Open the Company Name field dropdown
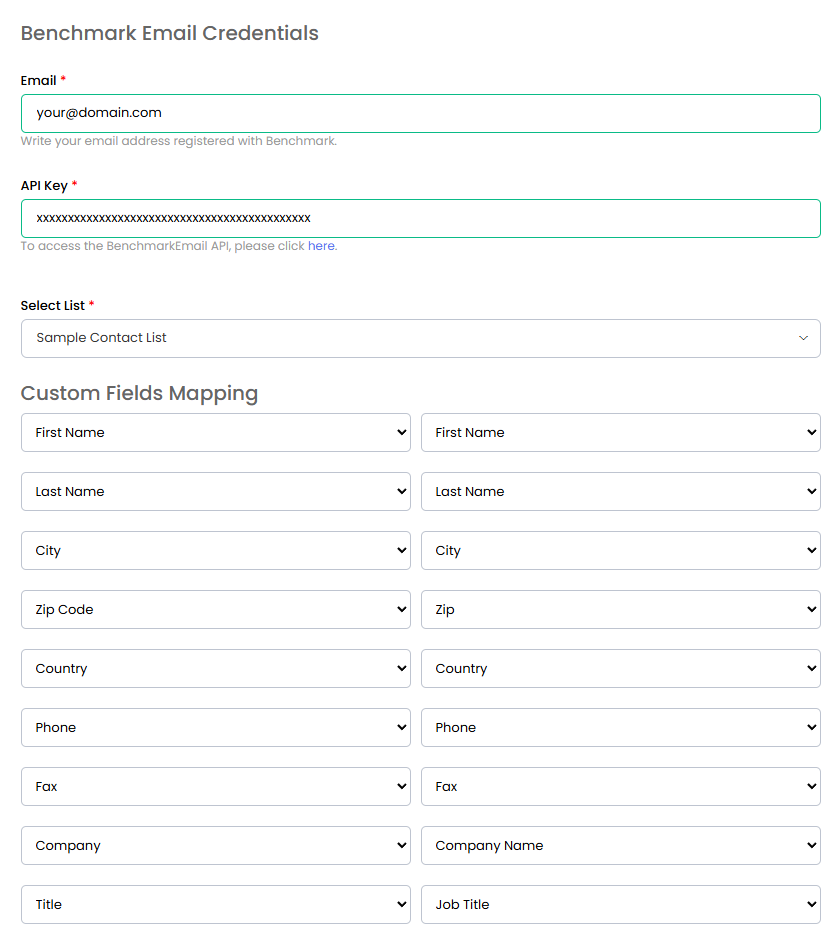 pyautogui.click(x=621, y=845)
